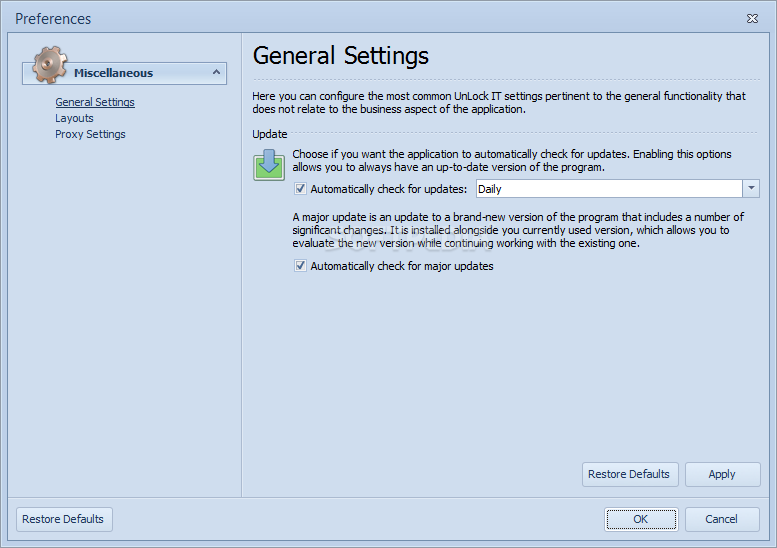Cancel the Preferences dialog
The height and width of the screenshot is (548, 777).
pyautogui.click(x=722, y=519)
